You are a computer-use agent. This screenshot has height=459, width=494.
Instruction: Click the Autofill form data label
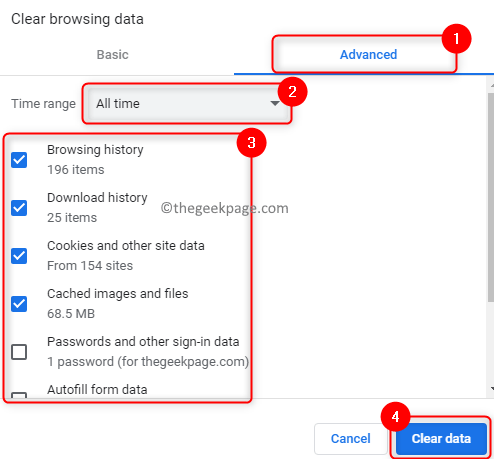(x=97, y=389)
